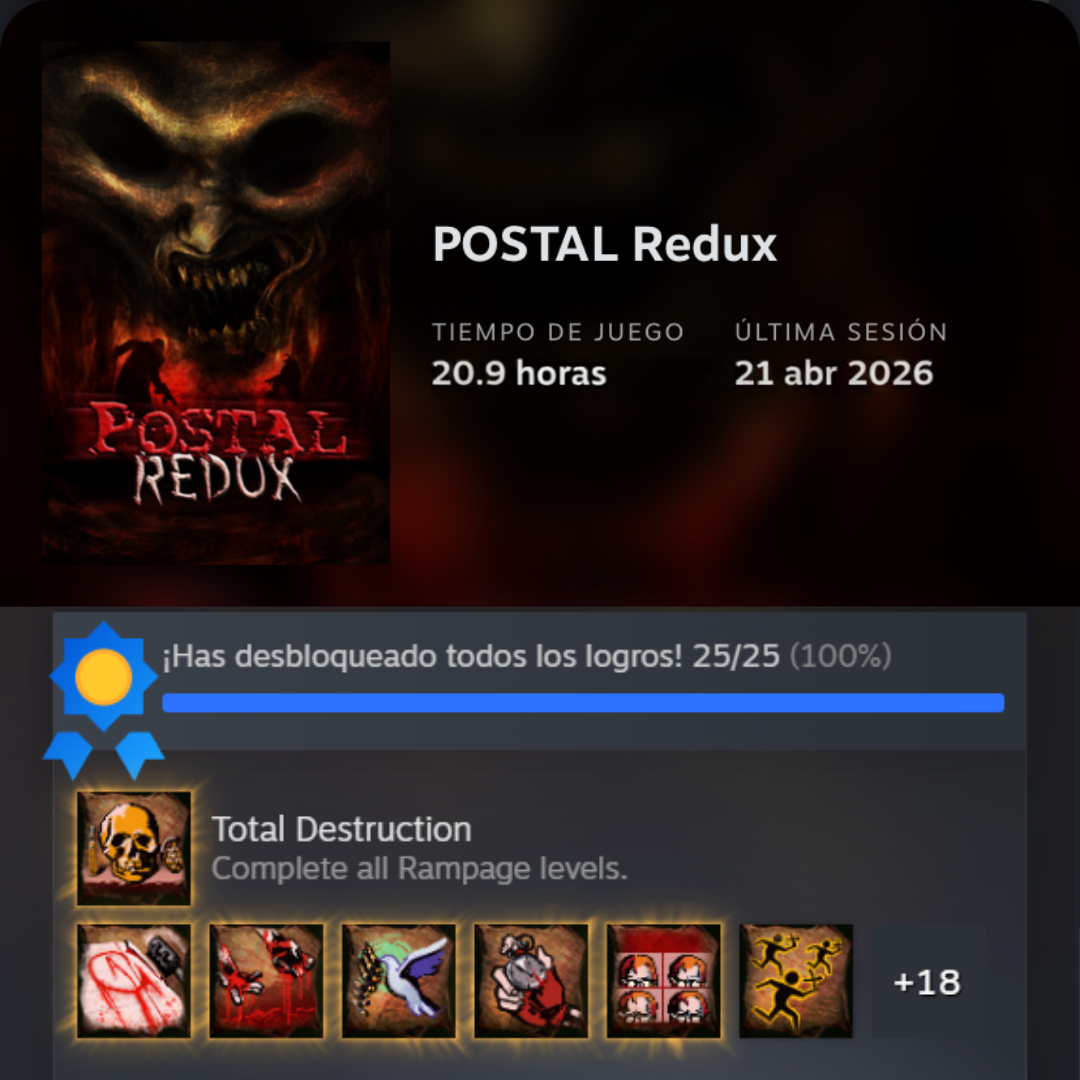Click the 21 abr 2026 last session date
Screen dimensions: 1080x1080
point(833,373)
